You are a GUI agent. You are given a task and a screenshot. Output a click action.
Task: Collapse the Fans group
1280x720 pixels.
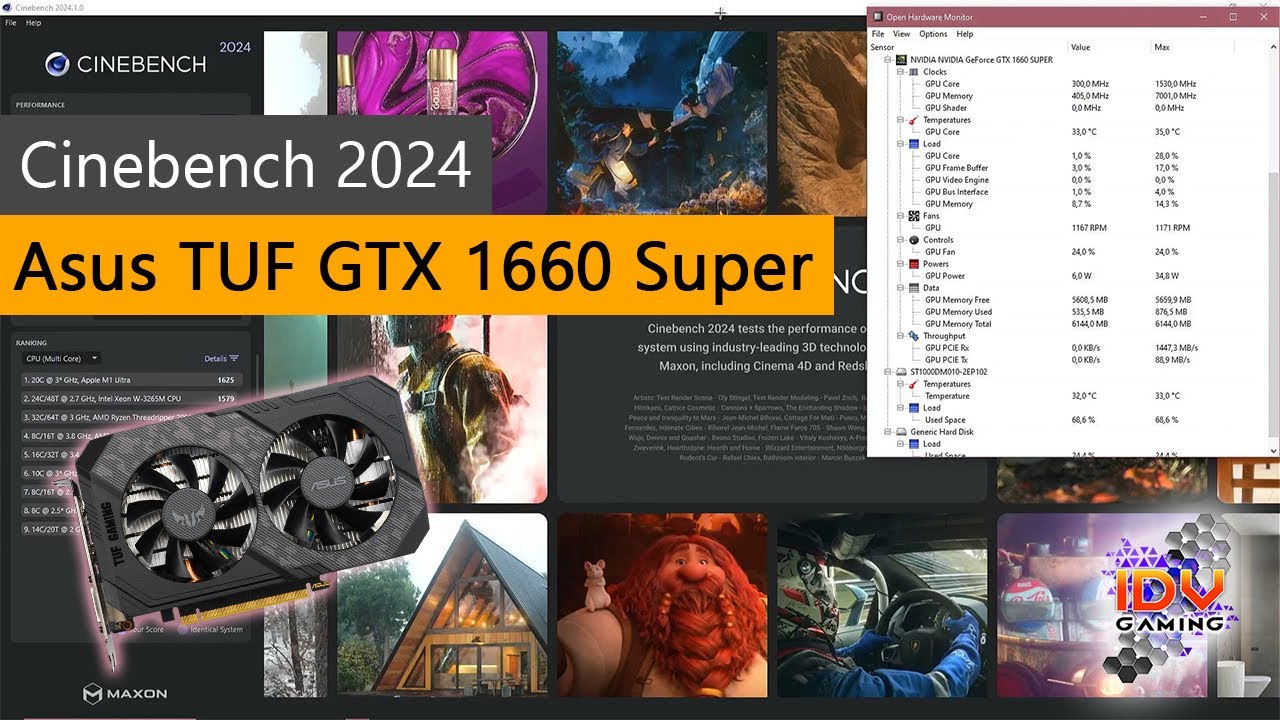pyautogui.click(x=900, y=216)
